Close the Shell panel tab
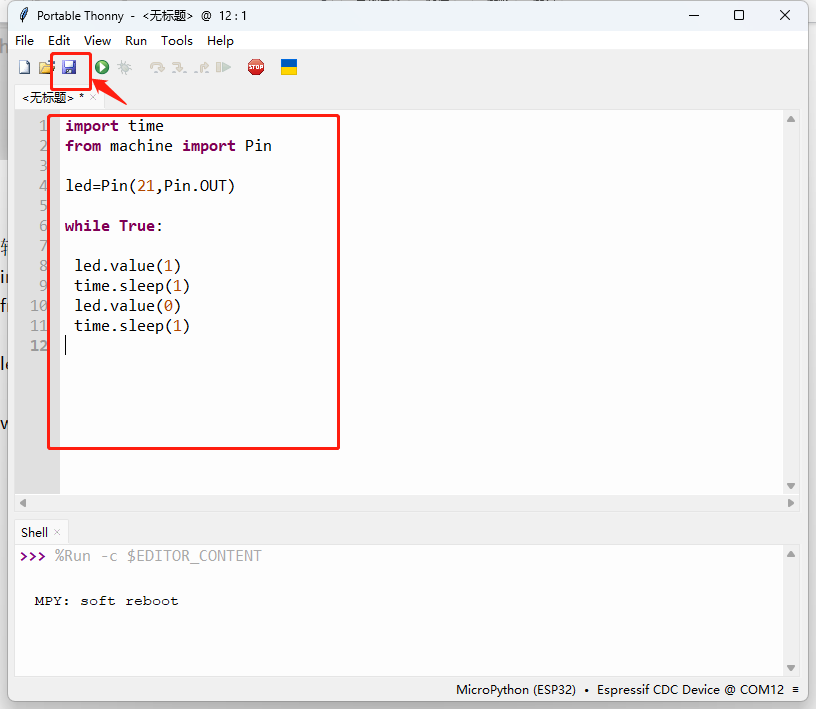The height and width of the screenshot is (709, 816). pos(57,532)
